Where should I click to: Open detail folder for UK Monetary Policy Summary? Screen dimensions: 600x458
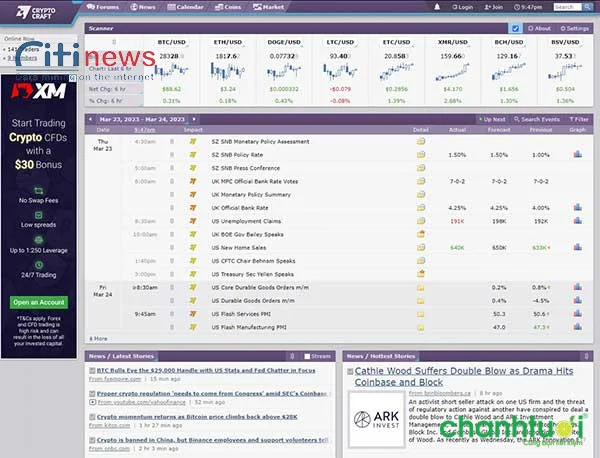point(421,194)
